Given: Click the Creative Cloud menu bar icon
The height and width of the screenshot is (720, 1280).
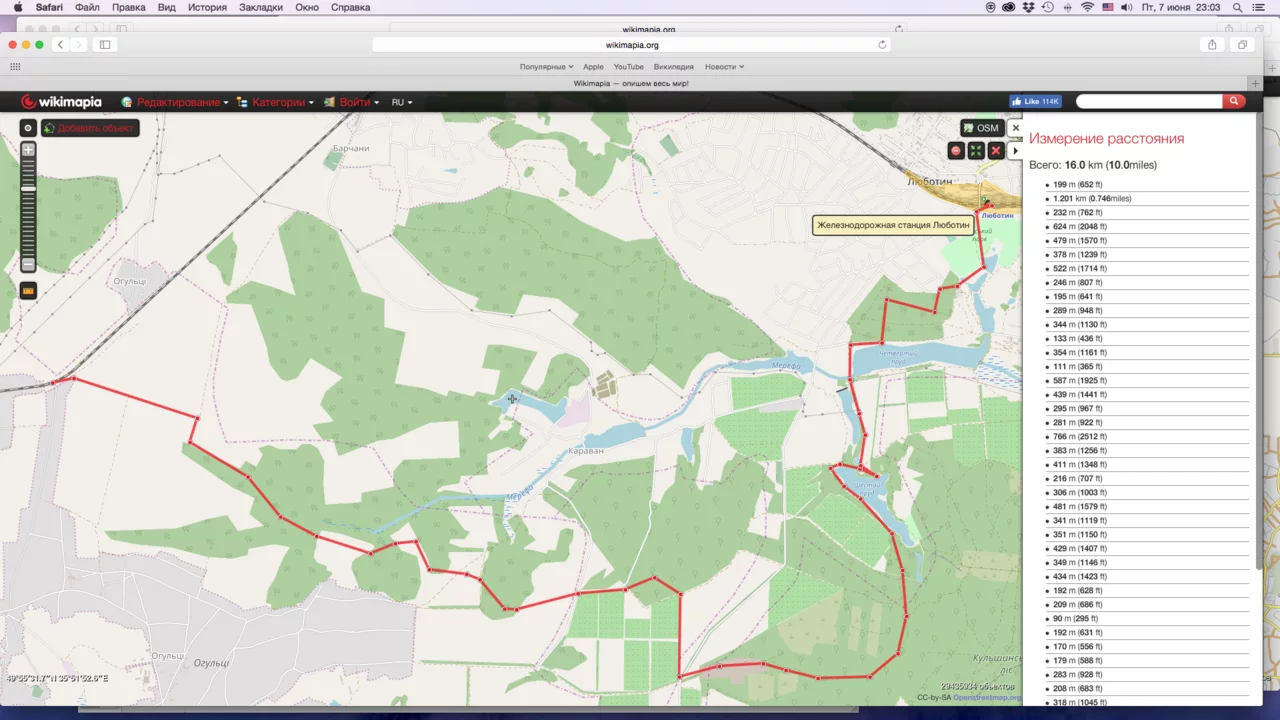Looking at the screenshot, I should pos(1009,7).
